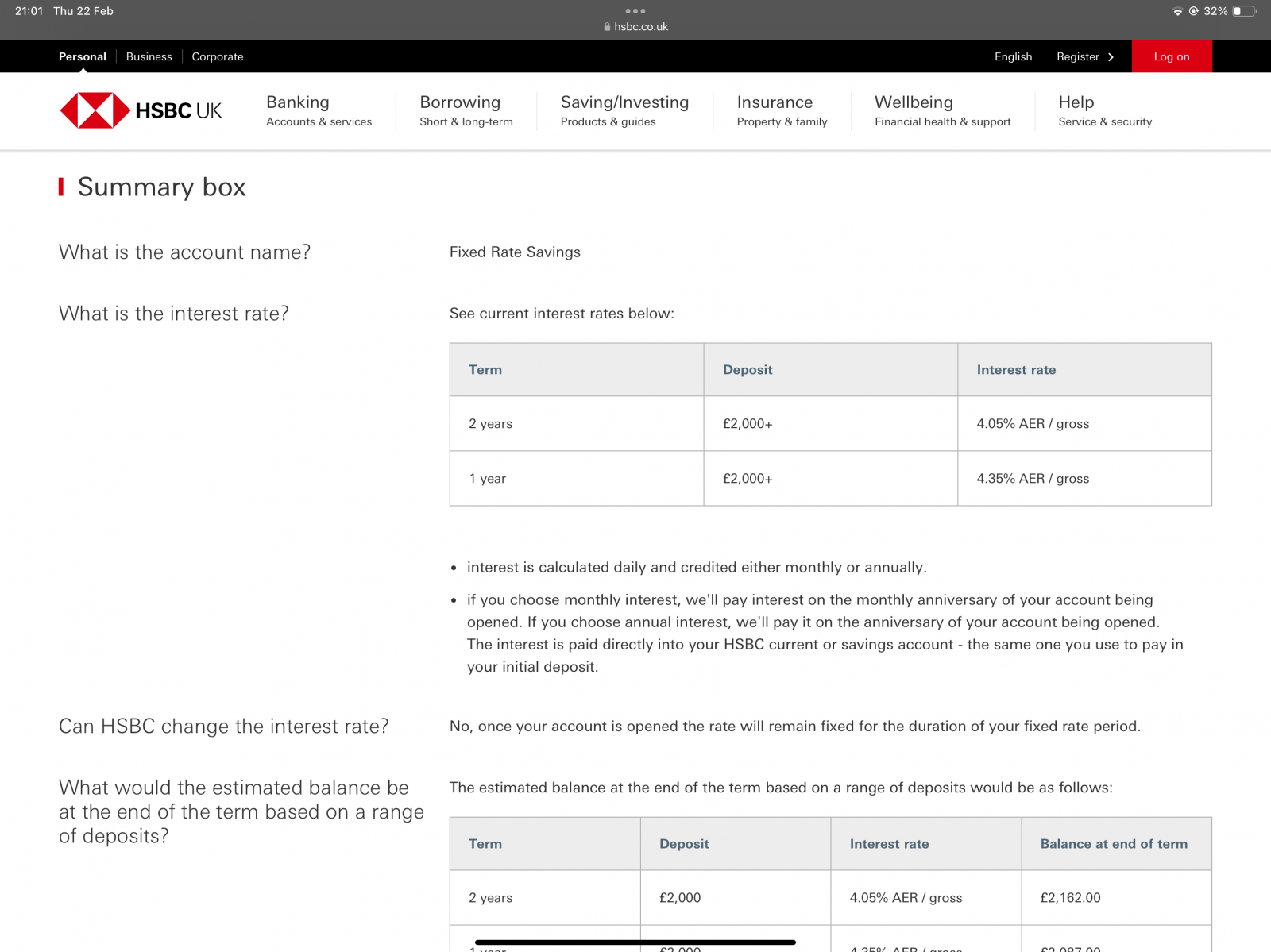Switch to the Business tab

point(149,56)
